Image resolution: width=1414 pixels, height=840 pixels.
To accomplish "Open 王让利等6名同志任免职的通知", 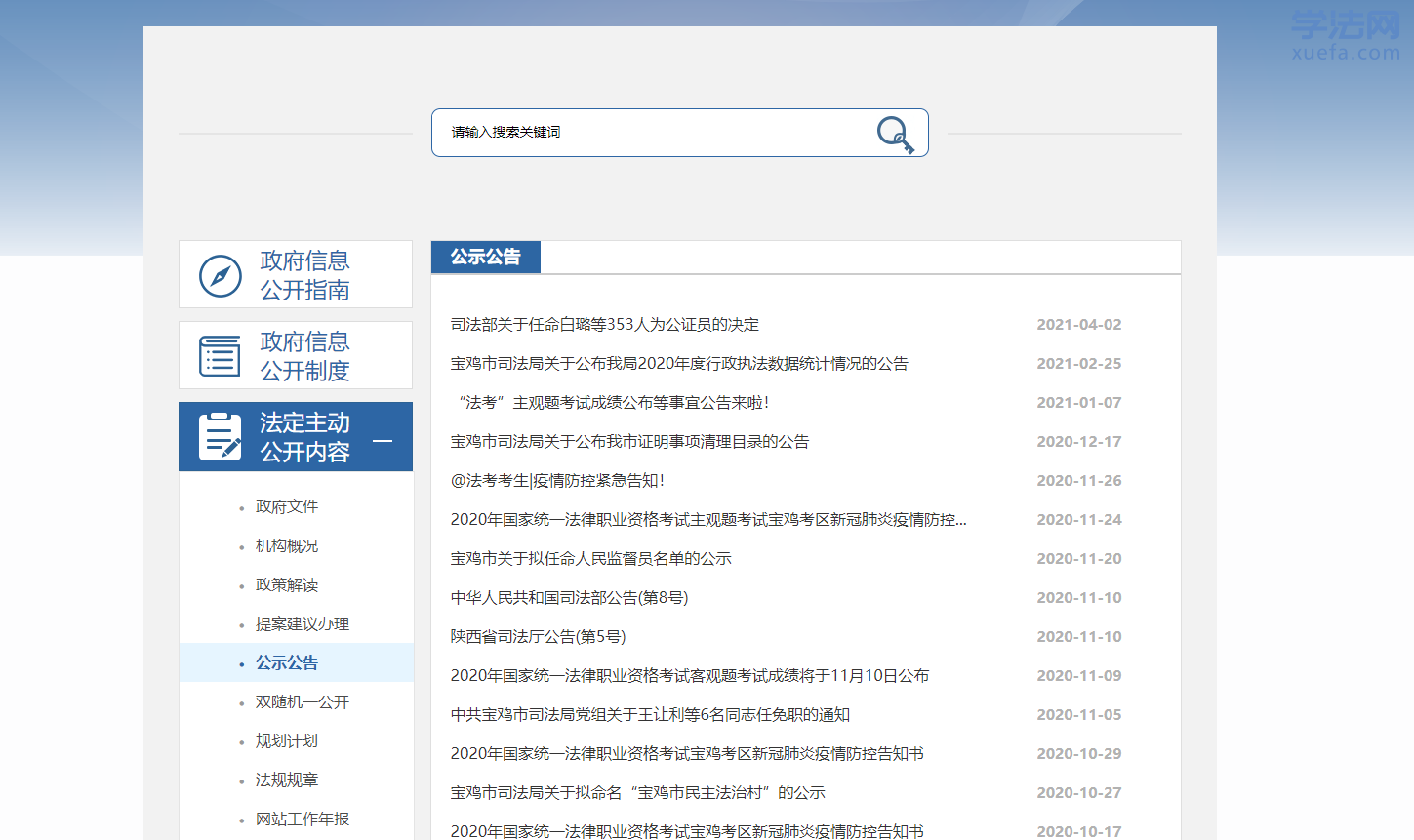I will click(650, 714).
